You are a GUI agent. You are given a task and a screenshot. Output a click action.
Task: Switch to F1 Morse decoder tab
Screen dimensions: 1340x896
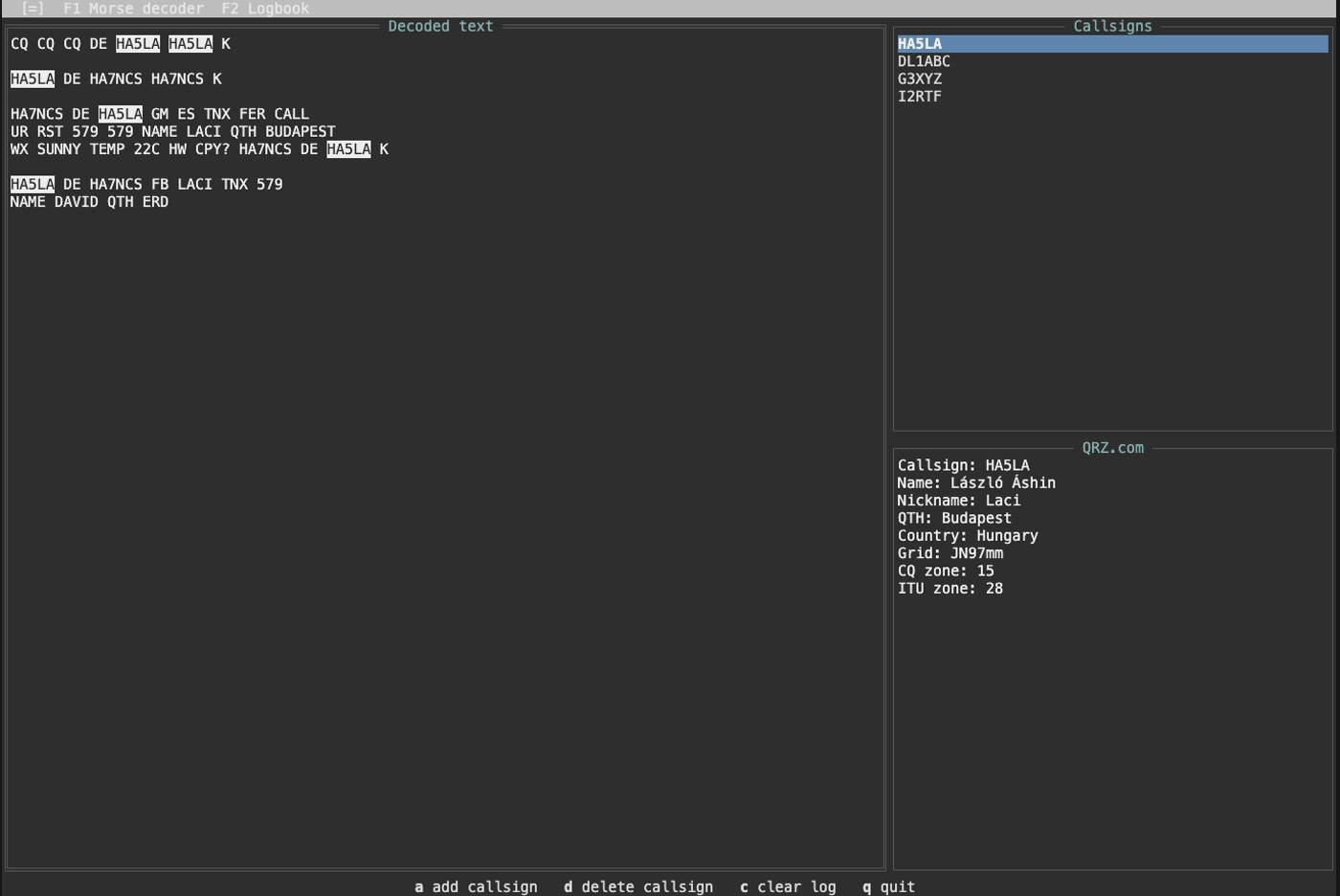133,9
